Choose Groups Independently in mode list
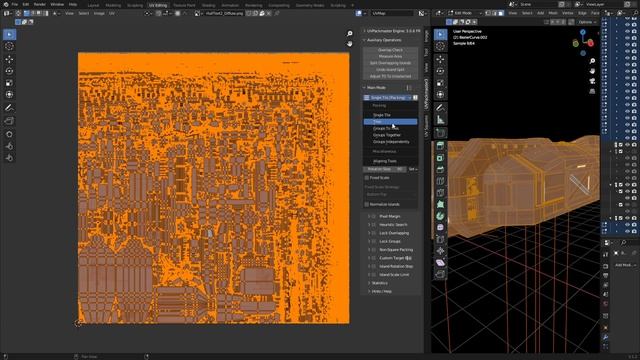The width and height of the screenshot is (640, 360). point(391,142)
